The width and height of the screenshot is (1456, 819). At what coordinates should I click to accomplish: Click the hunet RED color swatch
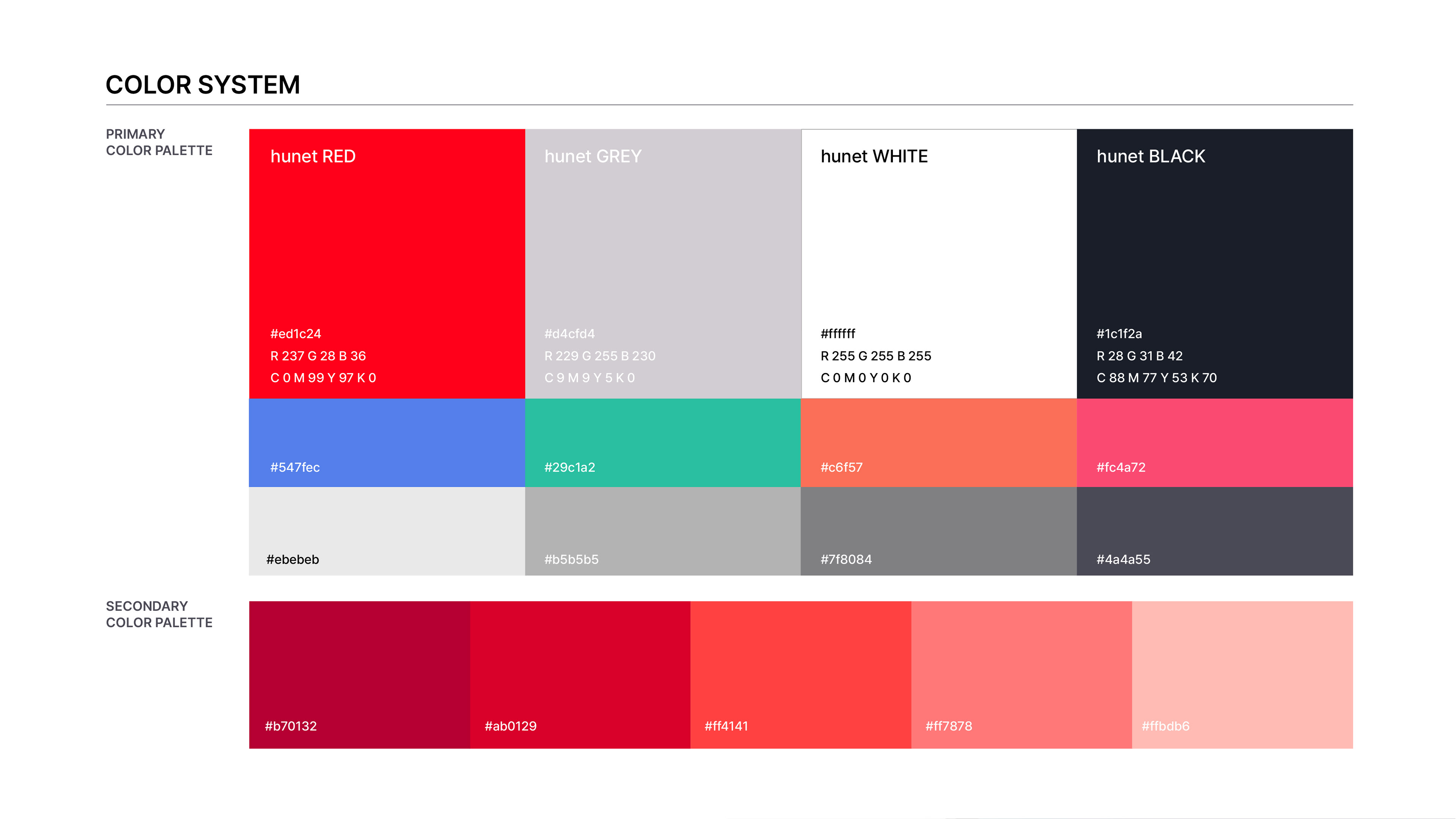(387, 264)
